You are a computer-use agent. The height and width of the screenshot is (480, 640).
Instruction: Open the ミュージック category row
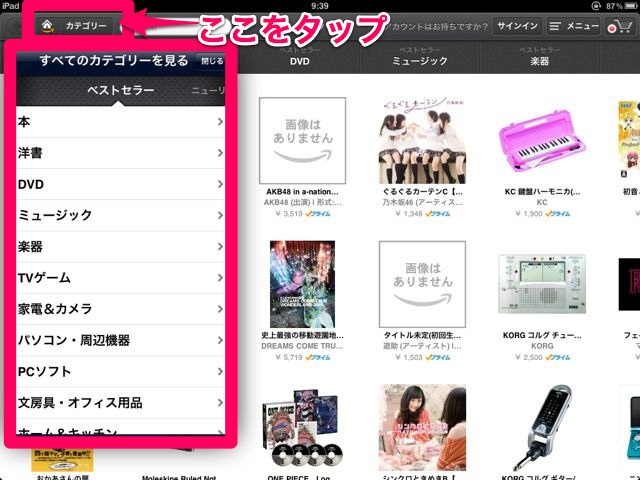tap(120, 215)
